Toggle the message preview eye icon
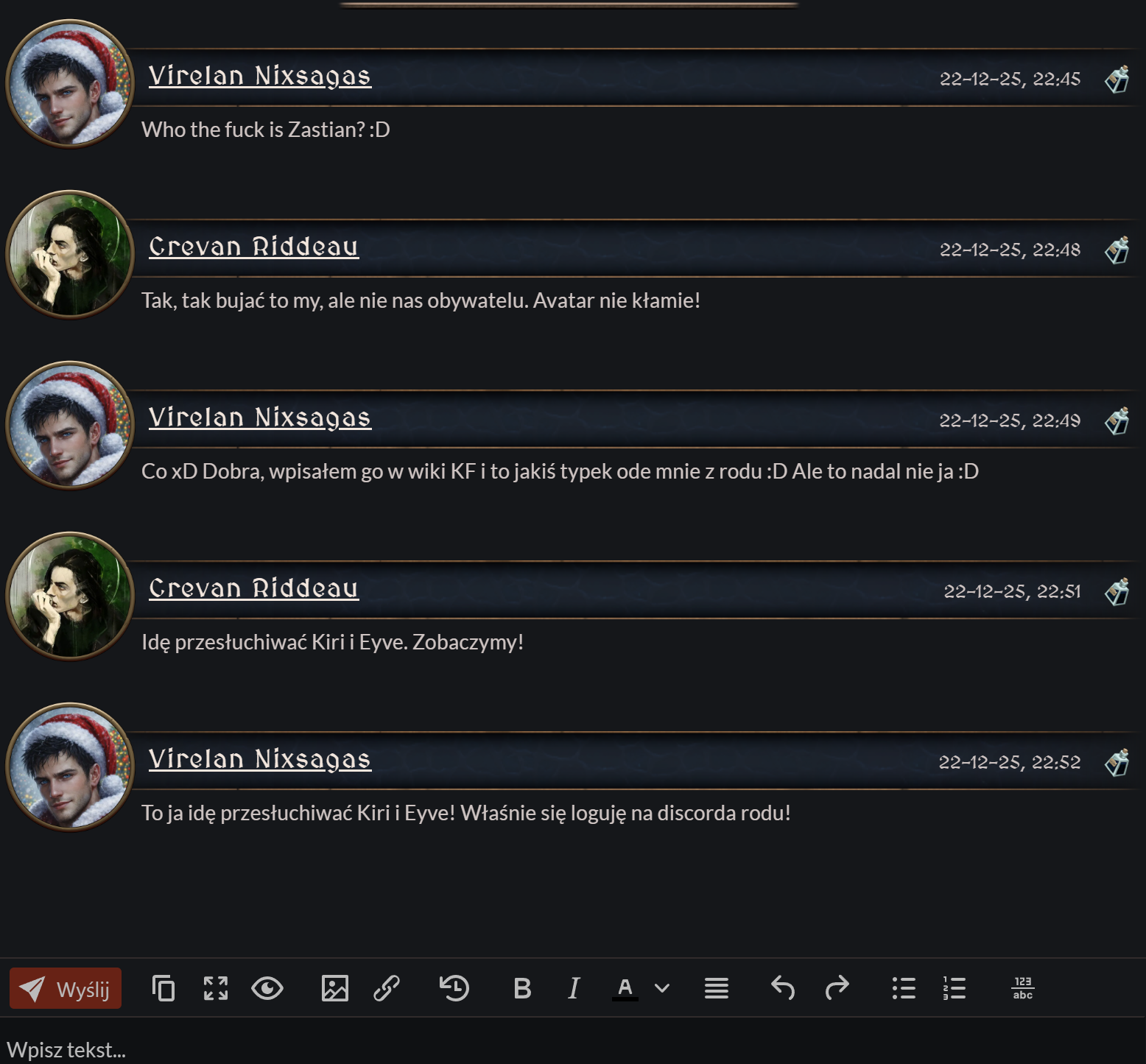 pos(267,988)
